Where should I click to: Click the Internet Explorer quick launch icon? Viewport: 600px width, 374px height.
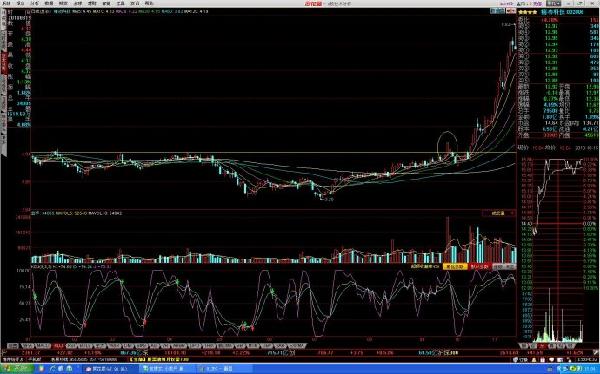pyautogui.click(x=53, y=369)
